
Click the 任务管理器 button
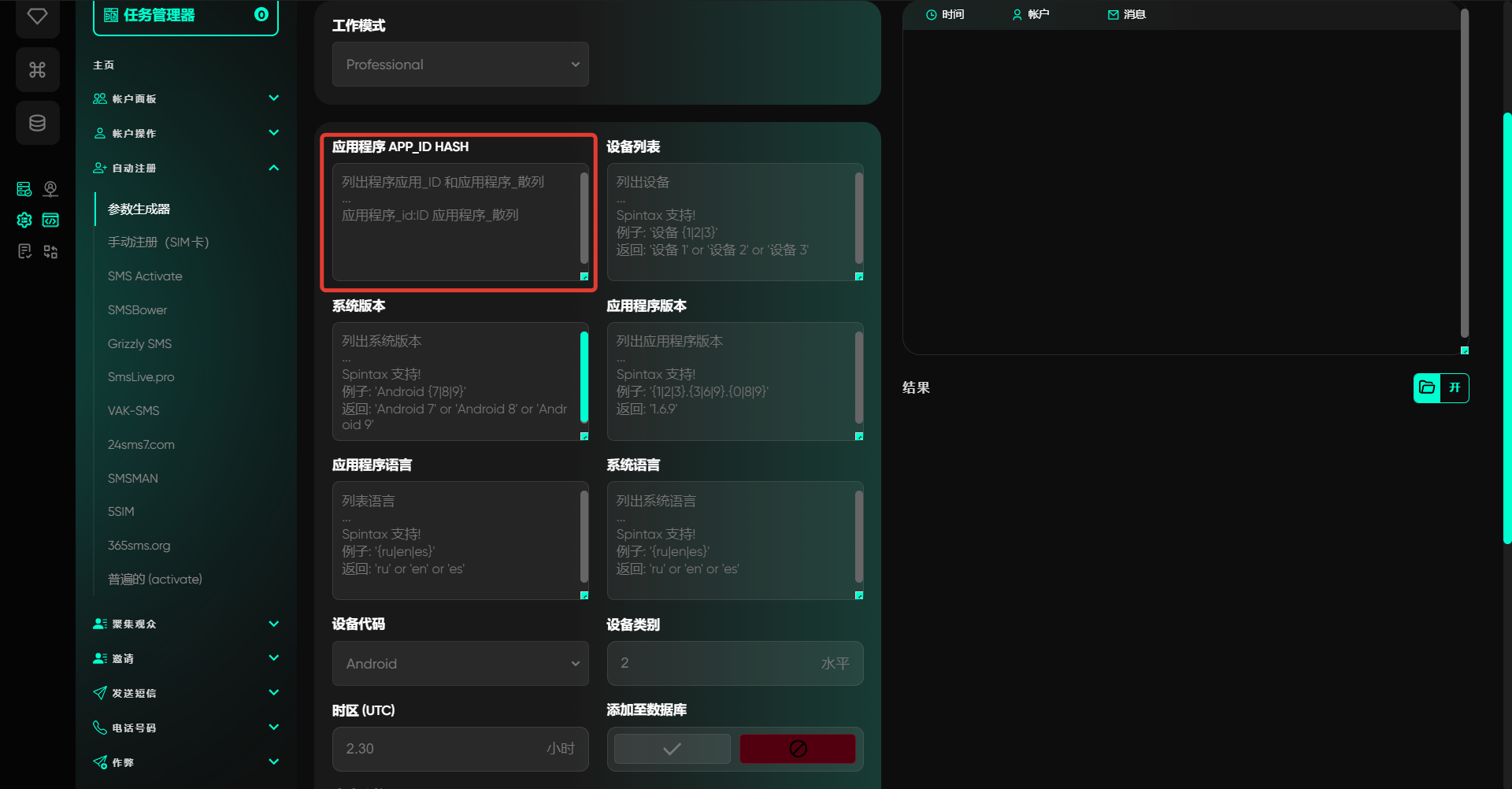click(186, 16)
